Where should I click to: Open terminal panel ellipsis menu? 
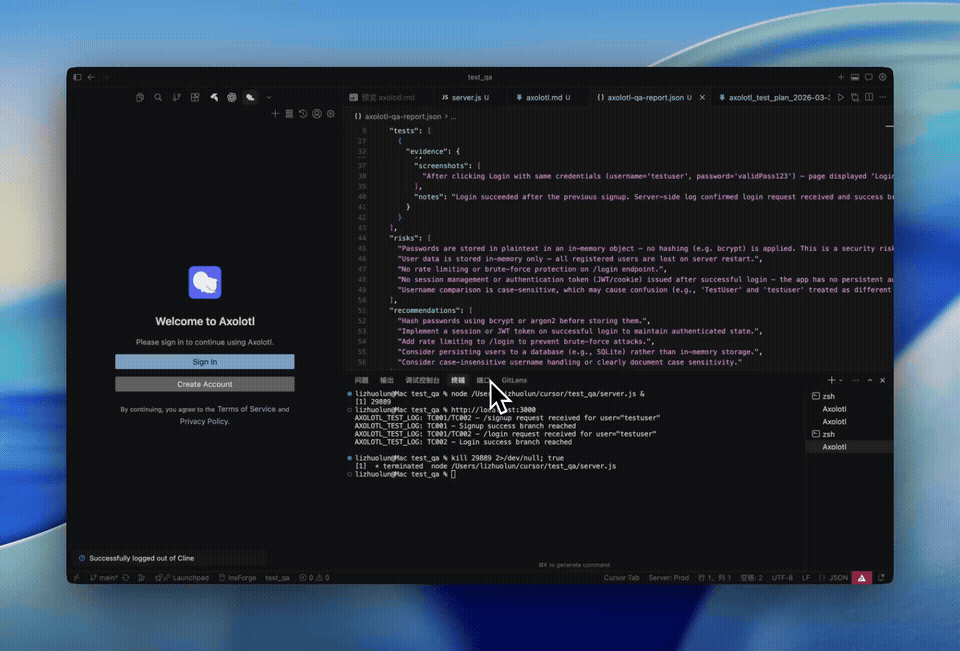click(855, 380)
